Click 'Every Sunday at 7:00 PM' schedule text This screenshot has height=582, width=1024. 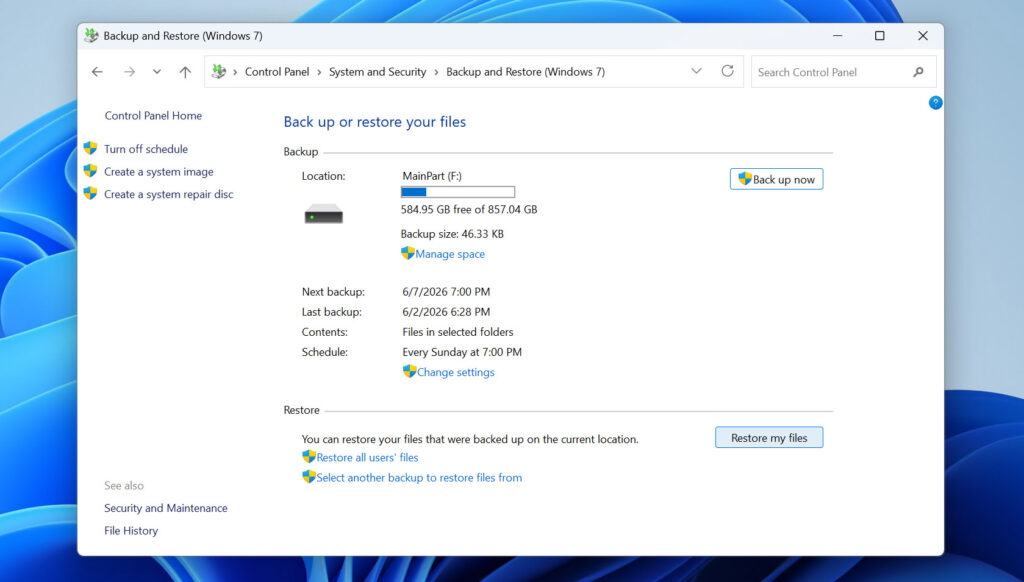[462, 352]
